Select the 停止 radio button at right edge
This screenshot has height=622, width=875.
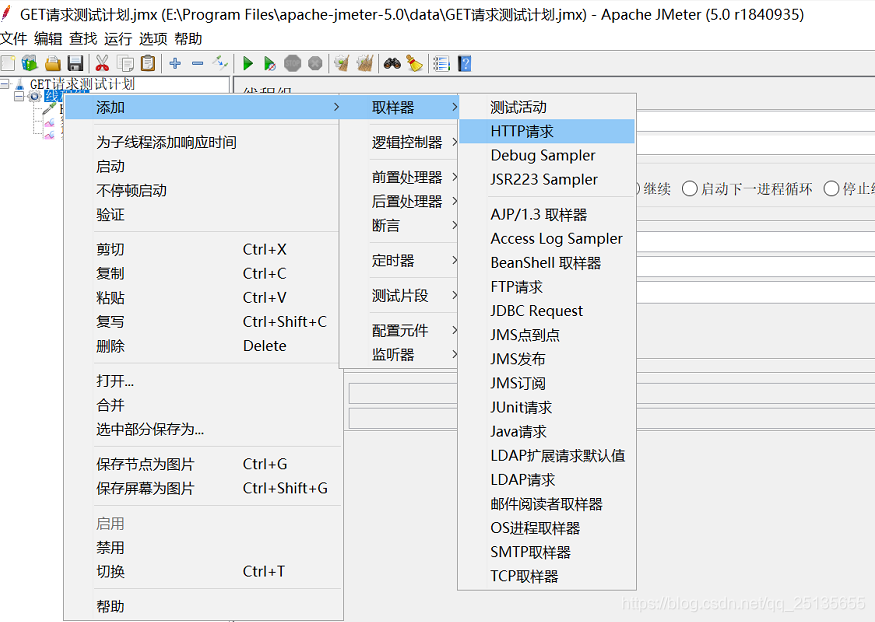(831, 189)
